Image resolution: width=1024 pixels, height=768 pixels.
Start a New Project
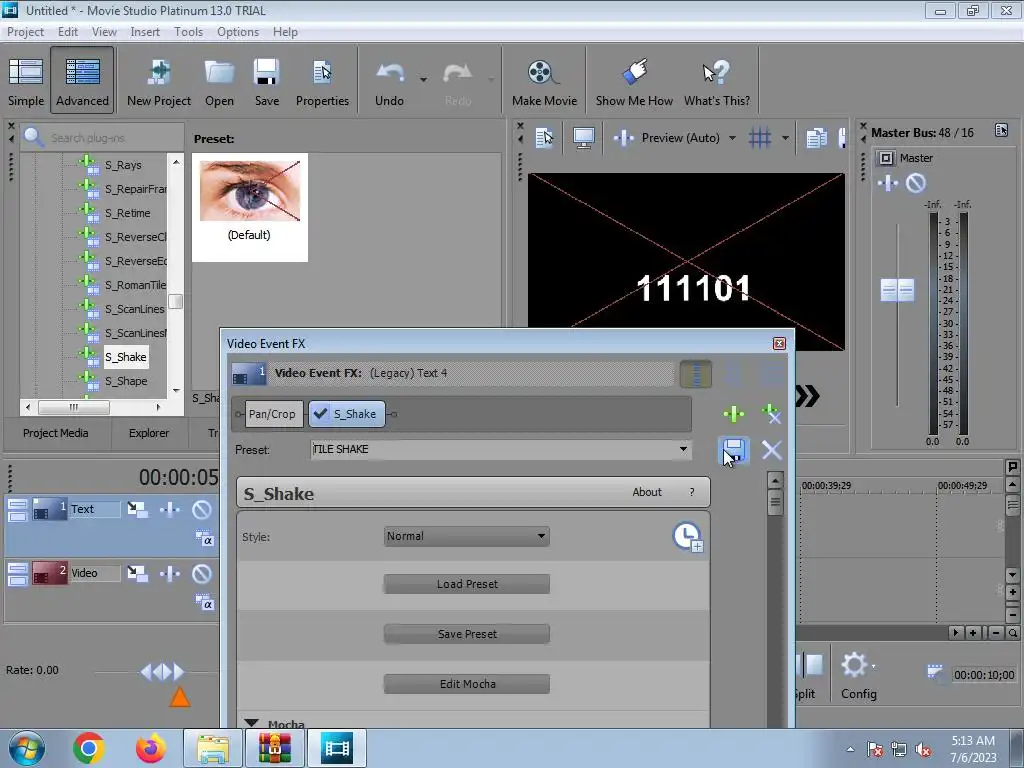[x=159, y=82]
